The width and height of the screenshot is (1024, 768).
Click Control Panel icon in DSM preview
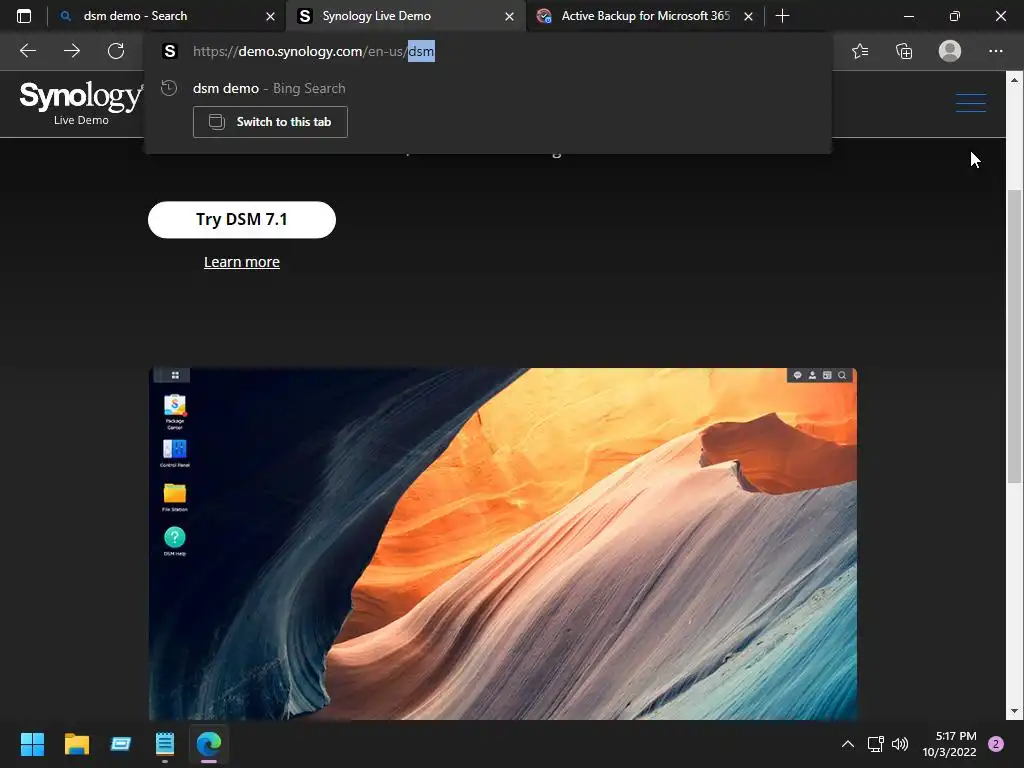pyautogui.click(x=174, y=453)
